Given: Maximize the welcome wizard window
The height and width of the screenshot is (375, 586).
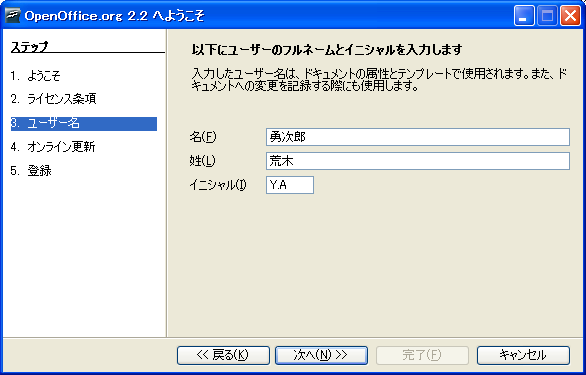Looking at the screenshot, I should 548,16.
